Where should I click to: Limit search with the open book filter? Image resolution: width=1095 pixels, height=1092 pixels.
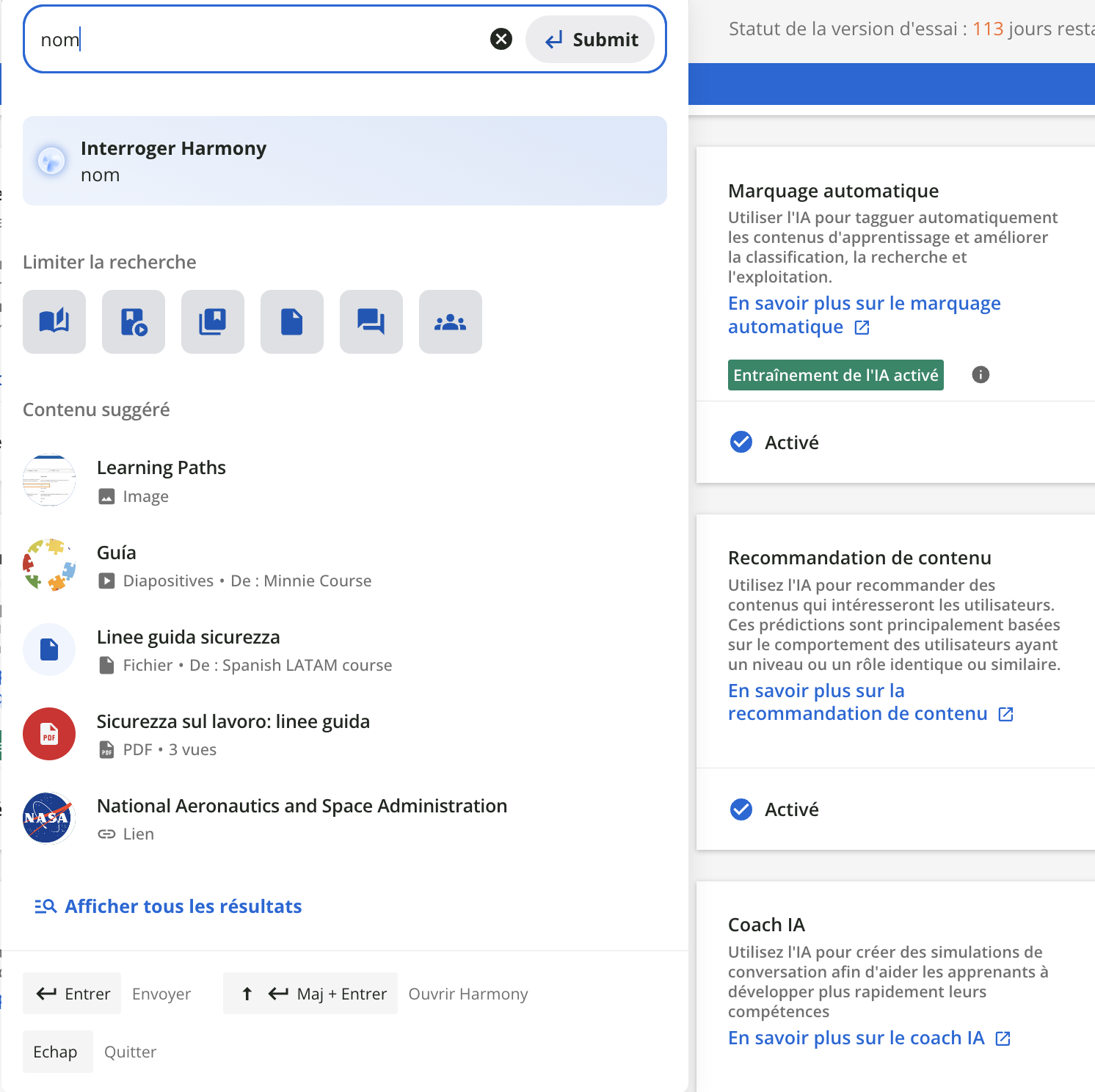tap(54, 321)
